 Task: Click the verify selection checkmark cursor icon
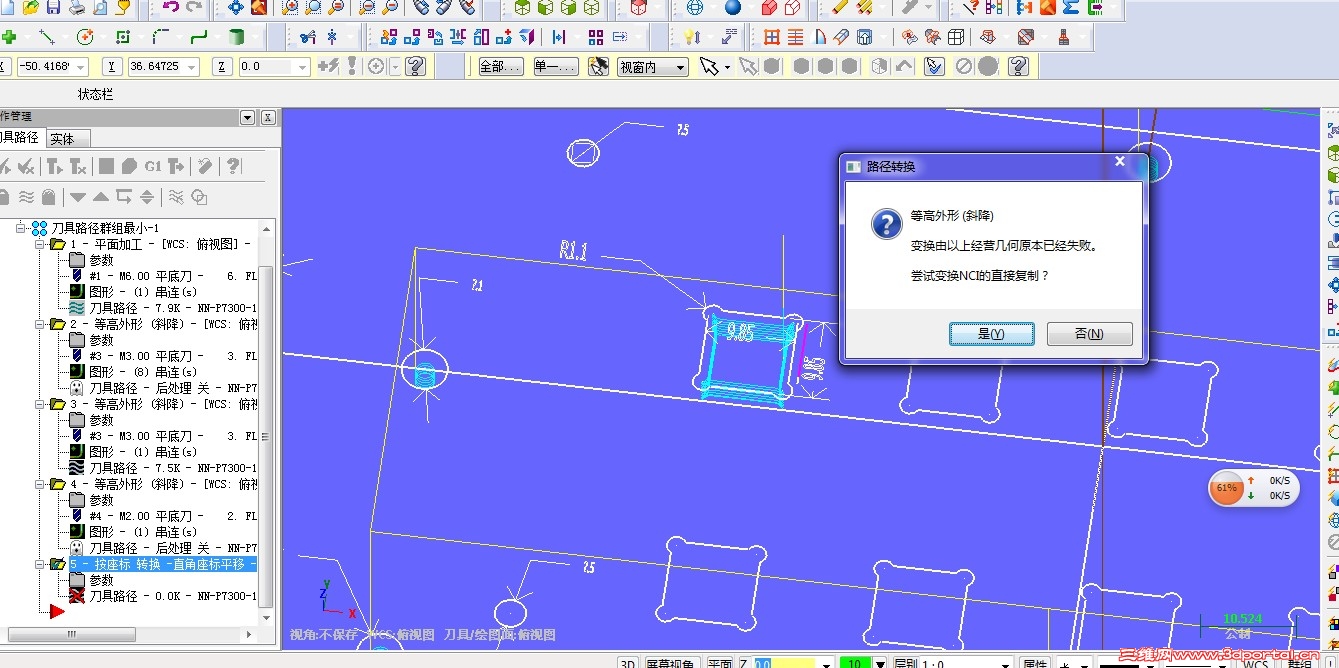click(x=934, y=67)
